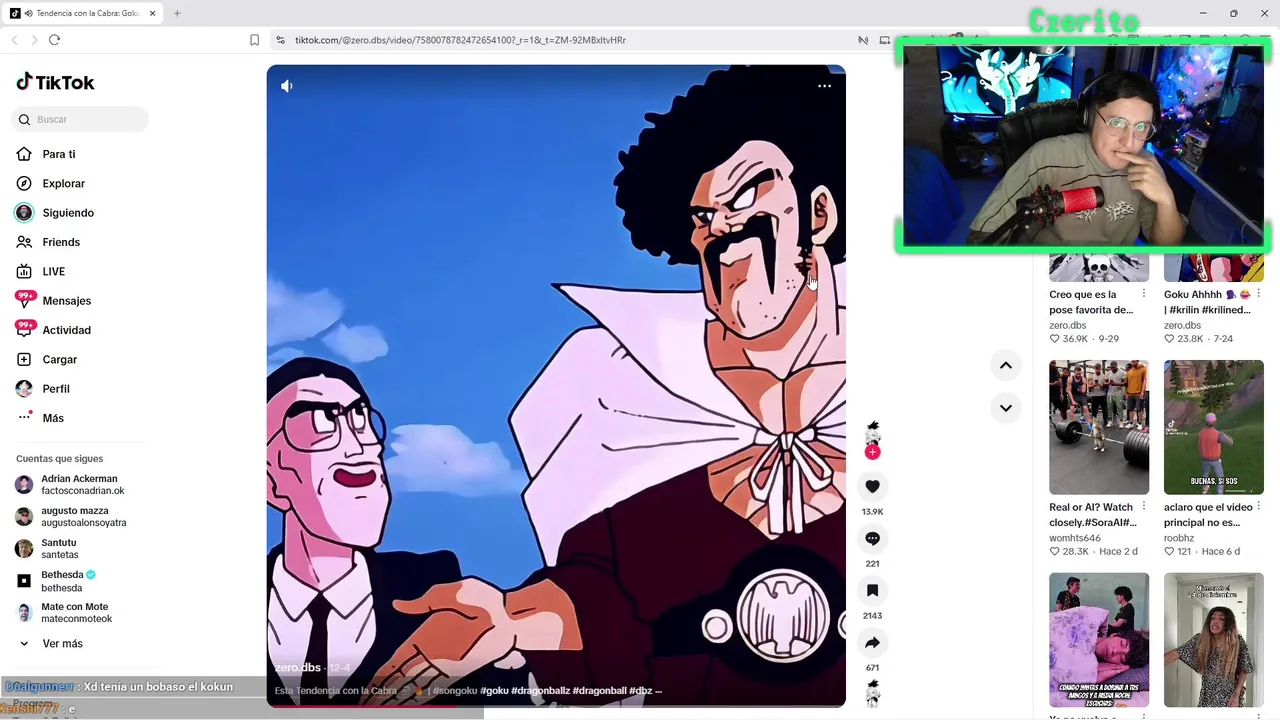
Task: Select Cargar to upload a video
Action: (59, 359)
